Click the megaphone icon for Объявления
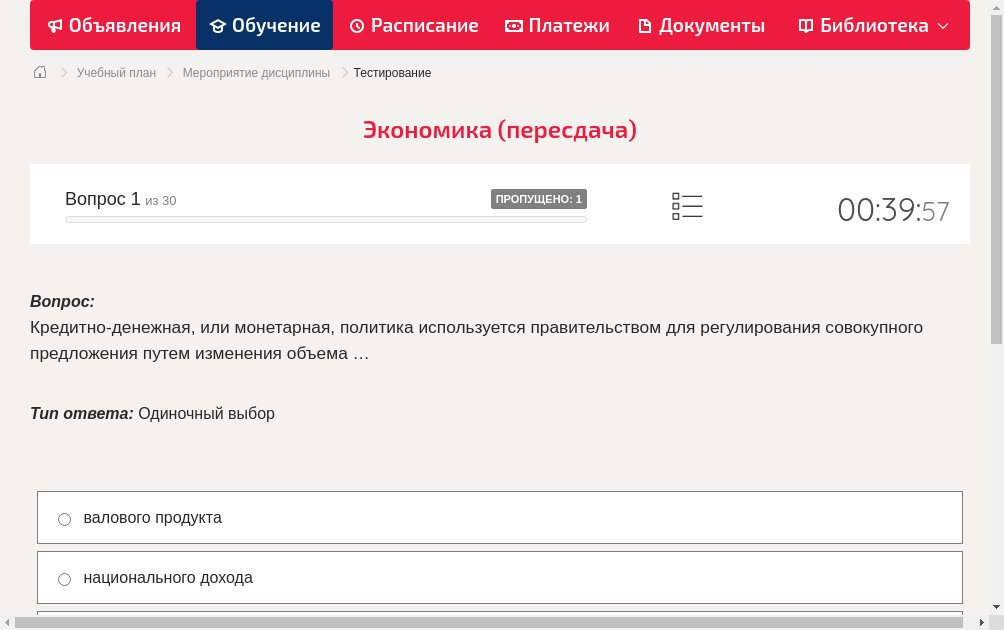 pos(54,25)
